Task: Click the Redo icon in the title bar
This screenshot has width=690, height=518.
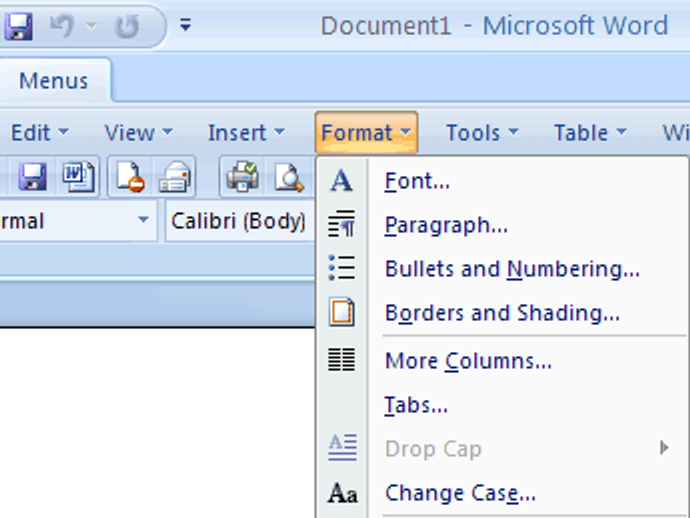Action: pyautogui.click(x=127, y=26)
